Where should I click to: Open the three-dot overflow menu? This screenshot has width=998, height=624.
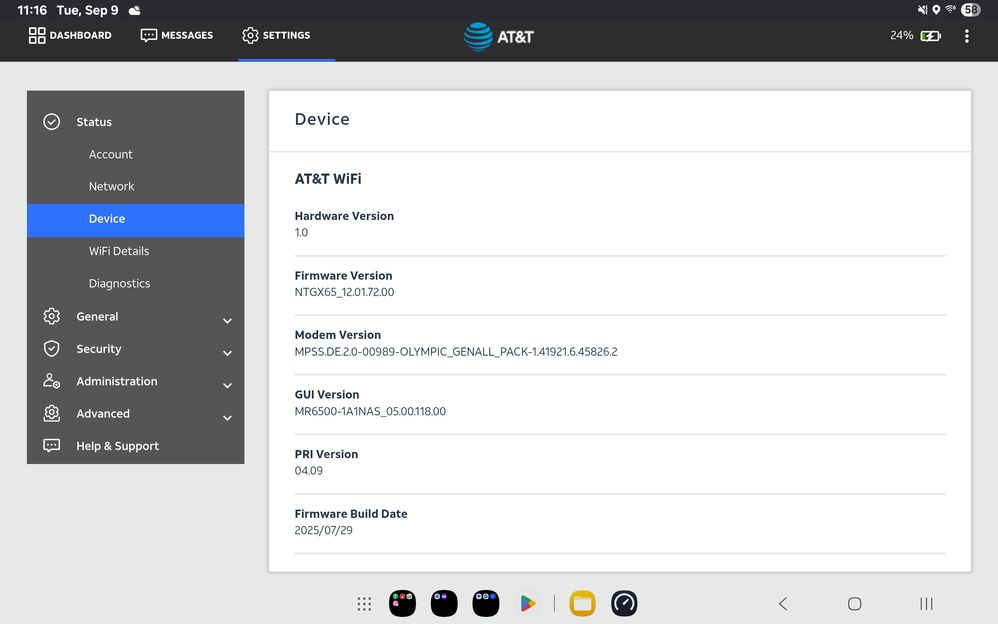click(x=966, y=36)
